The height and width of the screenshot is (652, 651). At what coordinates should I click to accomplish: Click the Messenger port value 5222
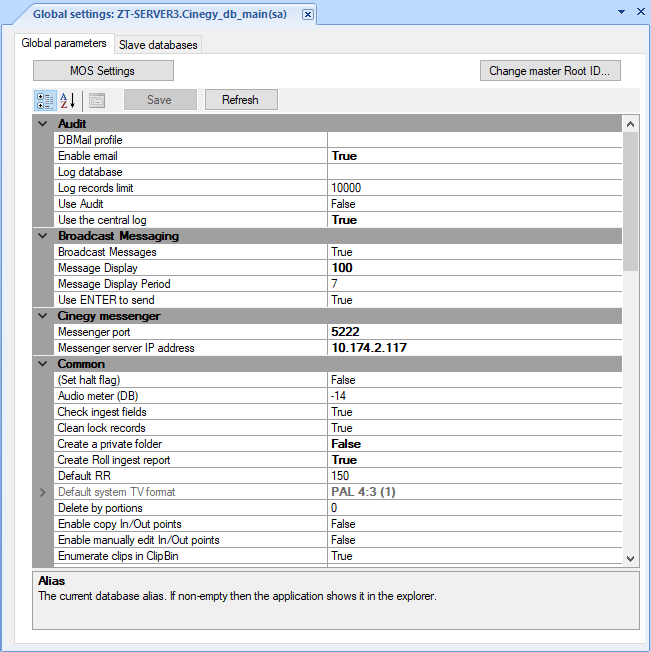(345, 332)
